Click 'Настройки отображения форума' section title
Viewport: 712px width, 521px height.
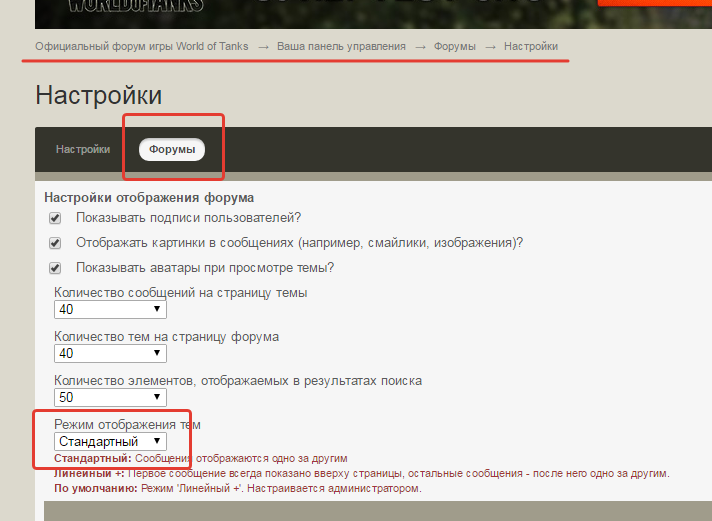pyautogui.click(x=149, y=198)
